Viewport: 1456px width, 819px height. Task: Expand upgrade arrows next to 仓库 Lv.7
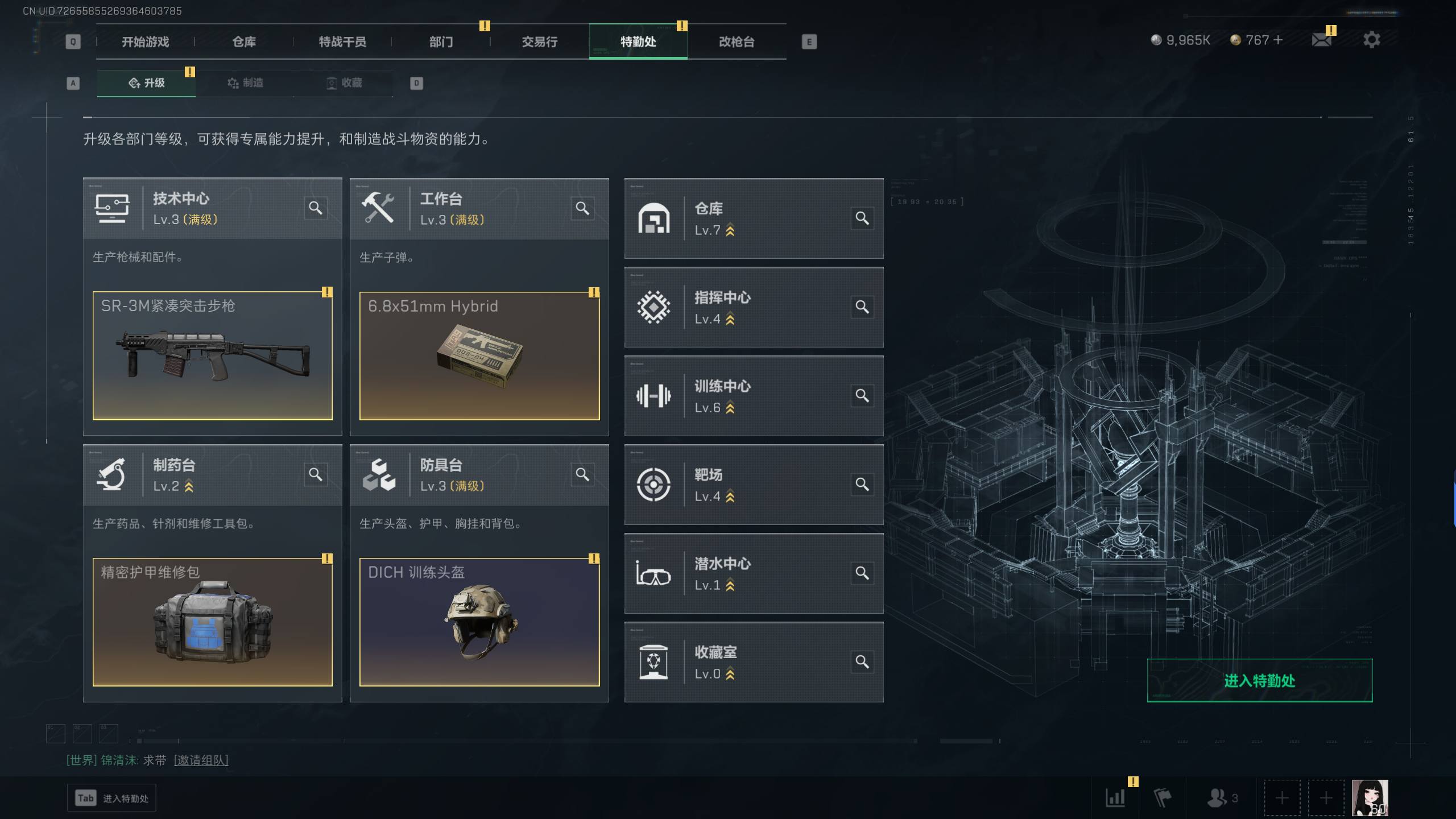(730, 230)
